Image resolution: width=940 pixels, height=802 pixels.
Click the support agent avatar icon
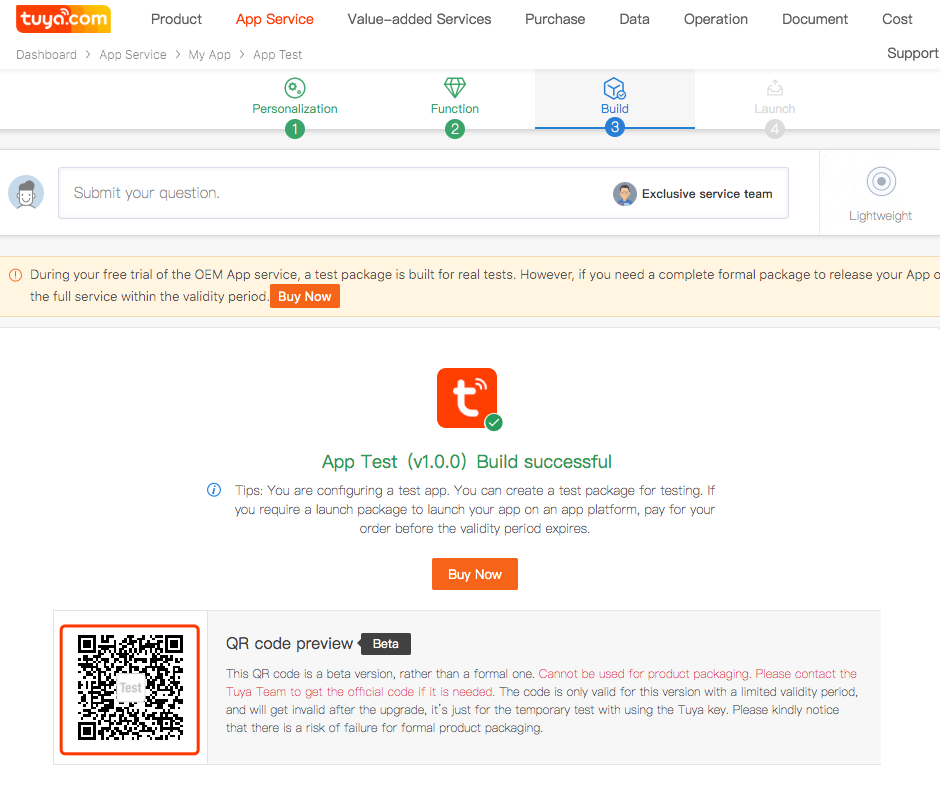26,193
